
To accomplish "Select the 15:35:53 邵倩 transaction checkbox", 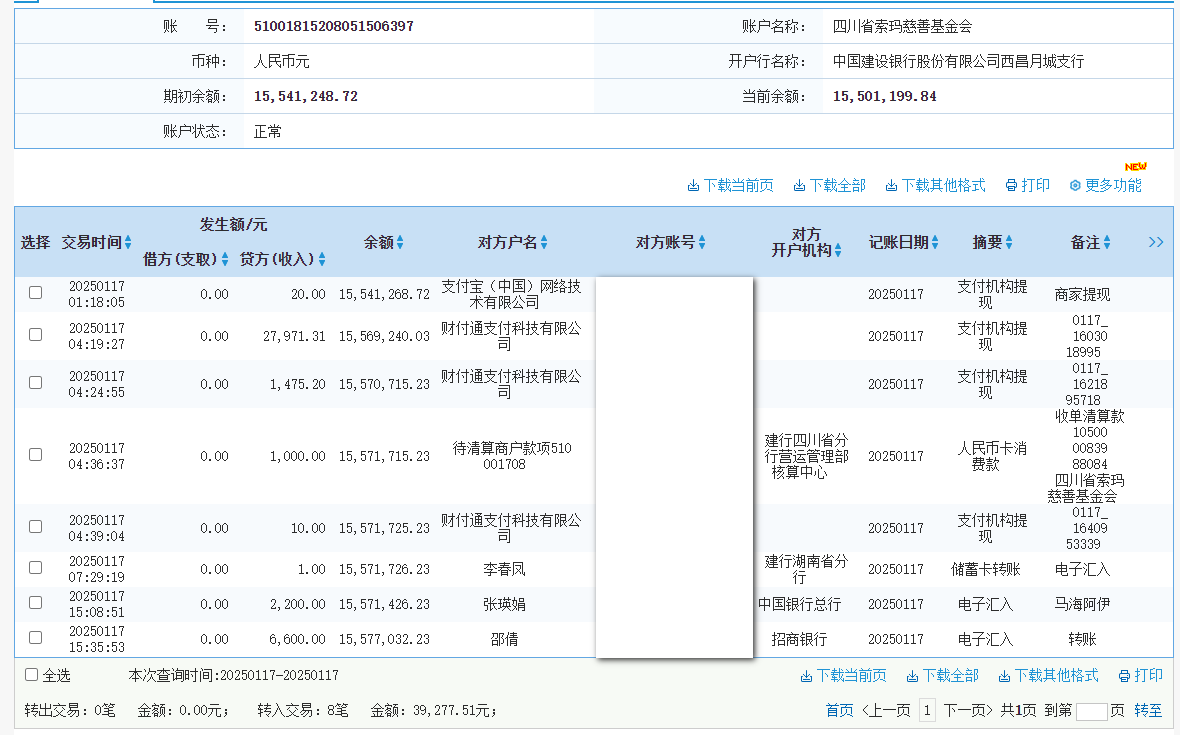I will pos(35,638).
